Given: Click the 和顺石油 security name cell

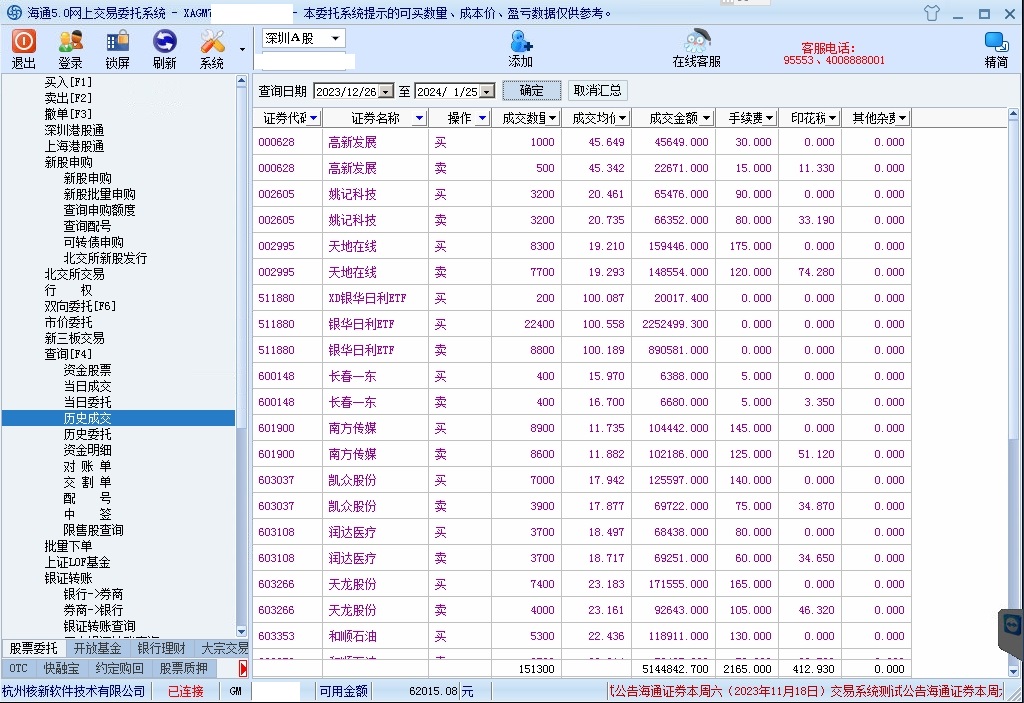Looking at the screenshot, I should pos(353,636).
